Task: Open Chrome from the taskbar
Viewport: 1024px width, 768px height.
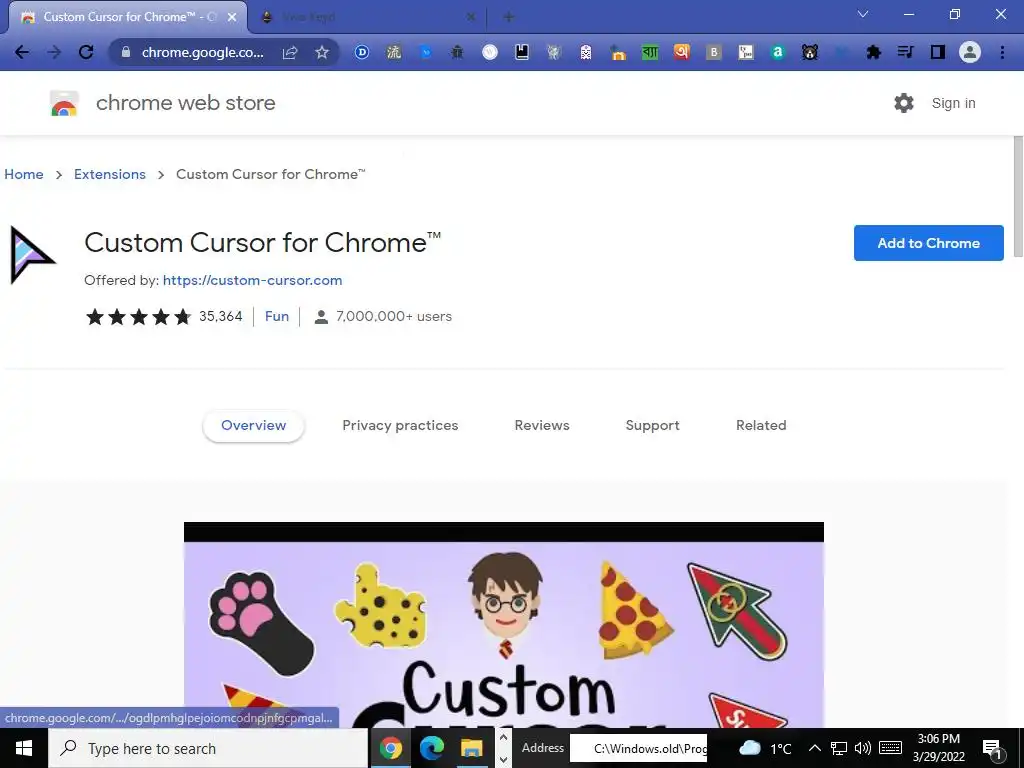Action: coord(391,748)
